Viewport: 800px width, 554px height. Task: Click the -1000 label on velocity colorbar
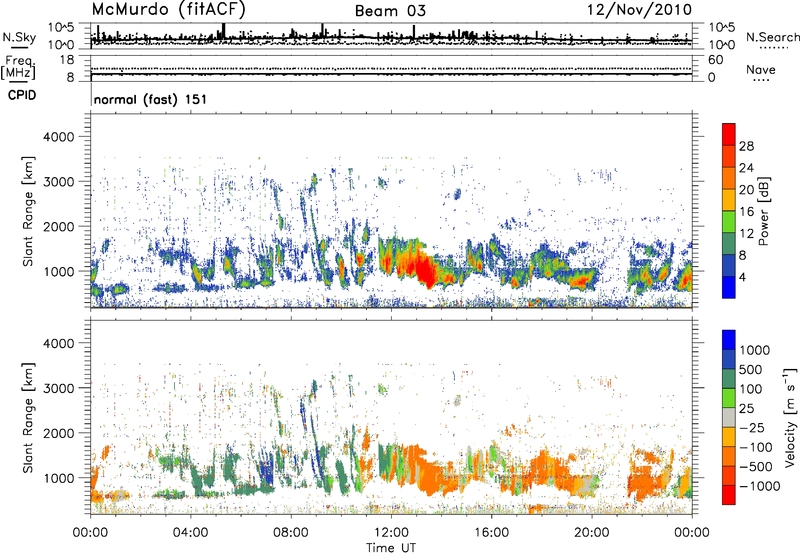pos(759,486)
